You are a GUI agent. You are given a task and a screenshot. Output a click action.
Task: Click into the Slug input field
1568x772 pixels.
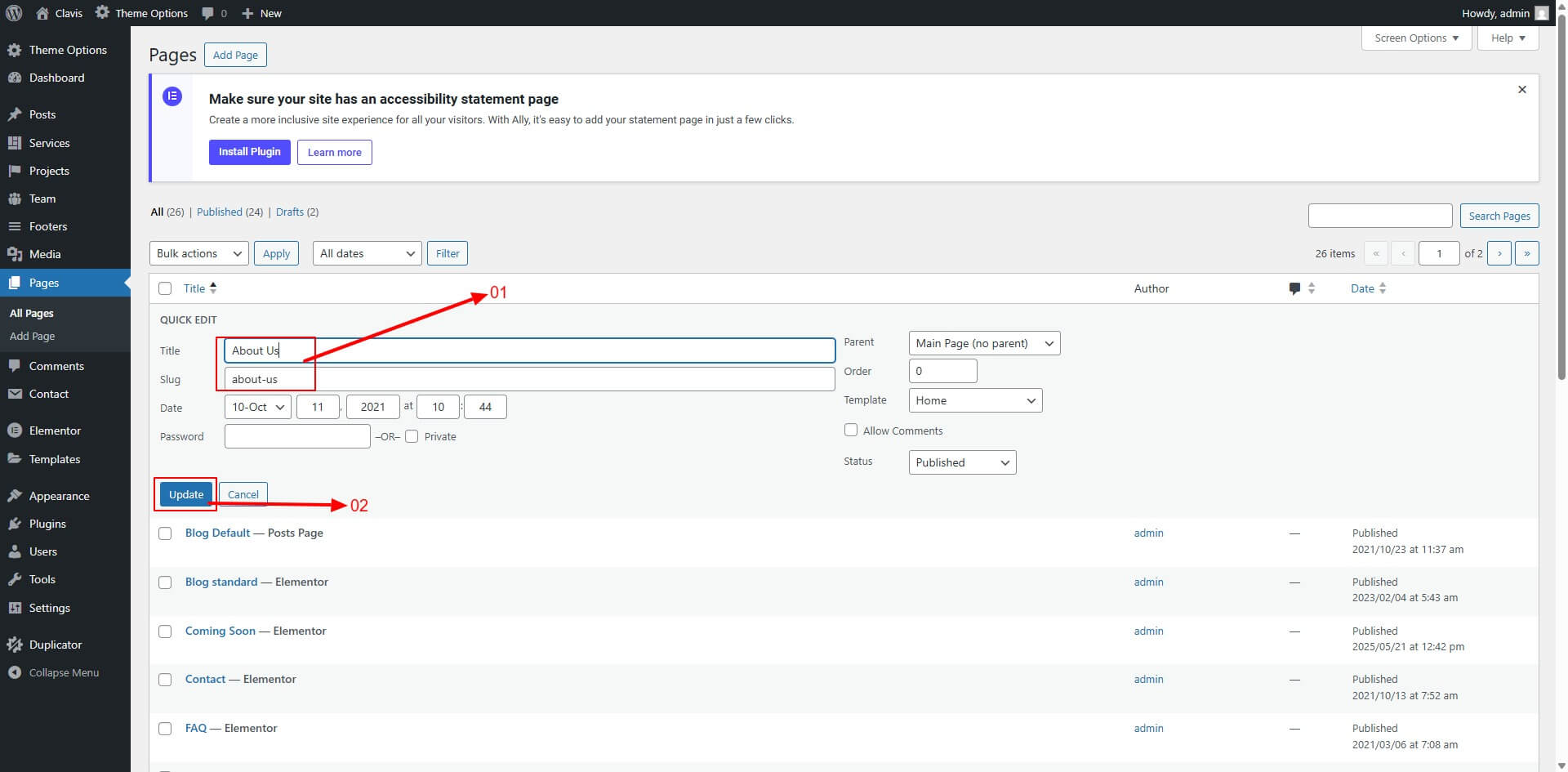[x=529, y=379]
